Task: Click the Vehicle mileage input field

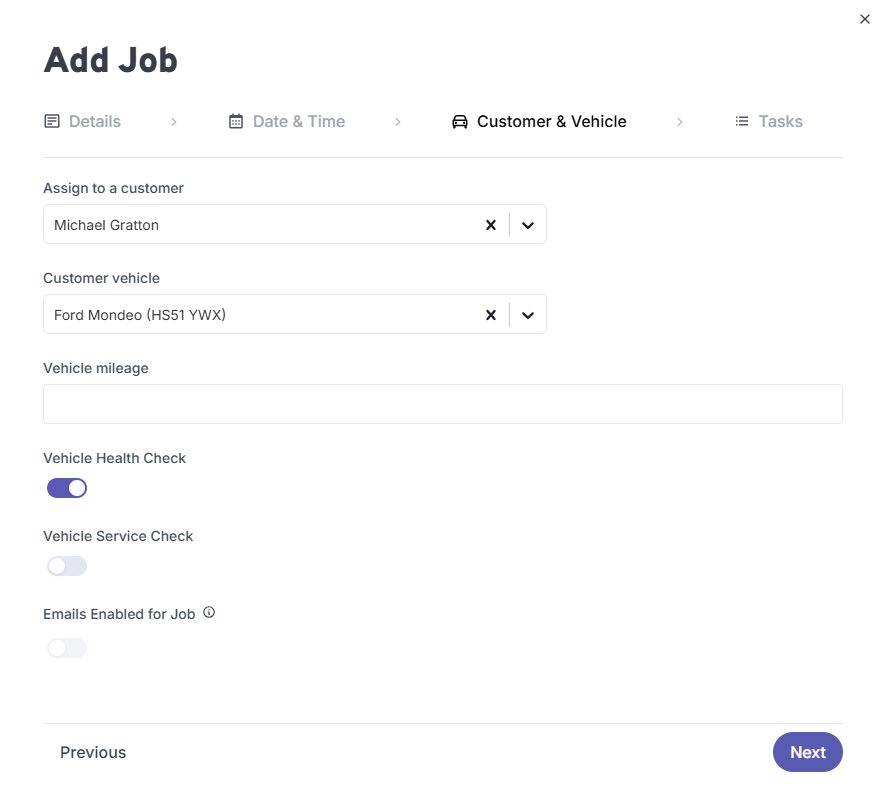Action: (442, 403)
